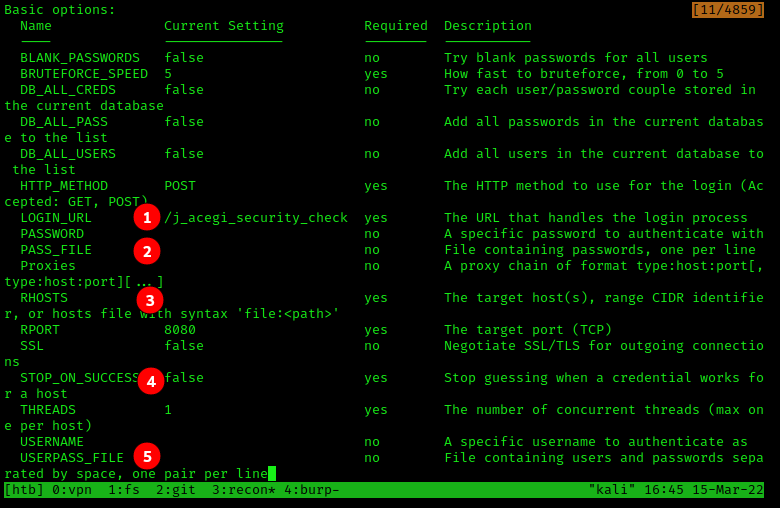Click the HTTP_METHOD setting POST
780x508 pixels.
click(x=180, y=186)
